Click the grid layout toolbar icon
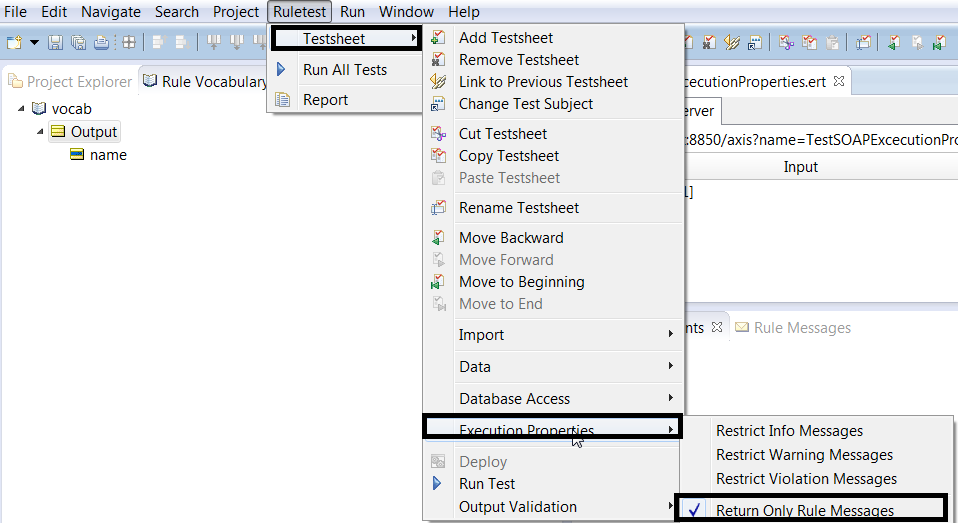This screenshot has width=958, height=523. point(129,42)
